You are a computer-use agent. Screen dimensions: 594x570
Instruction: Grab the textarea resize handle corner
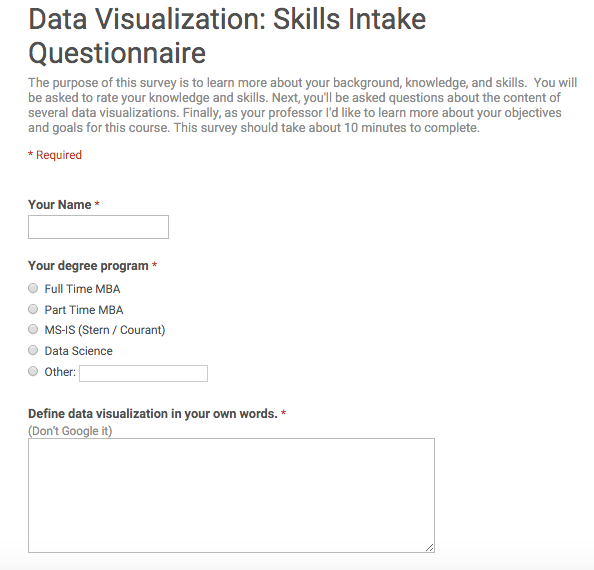point(430,548)
